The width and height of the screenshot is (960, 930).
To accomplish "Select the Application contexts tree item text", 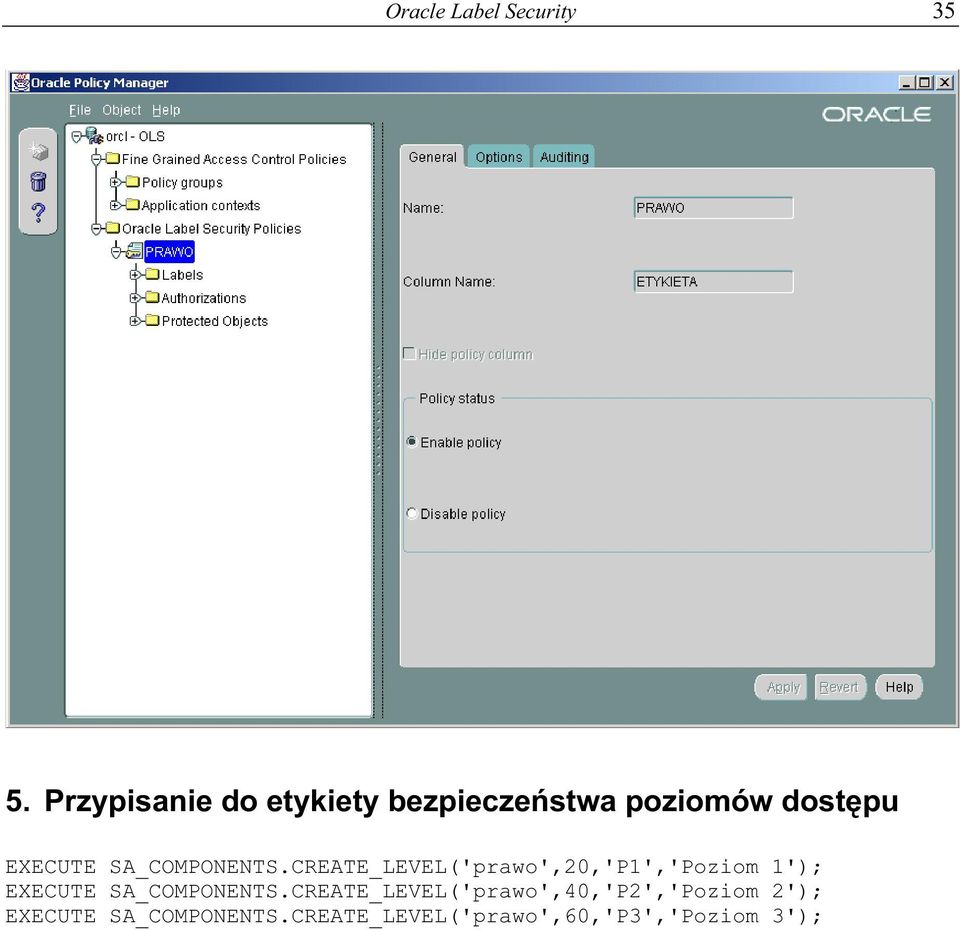I will [x=201, y=205].
